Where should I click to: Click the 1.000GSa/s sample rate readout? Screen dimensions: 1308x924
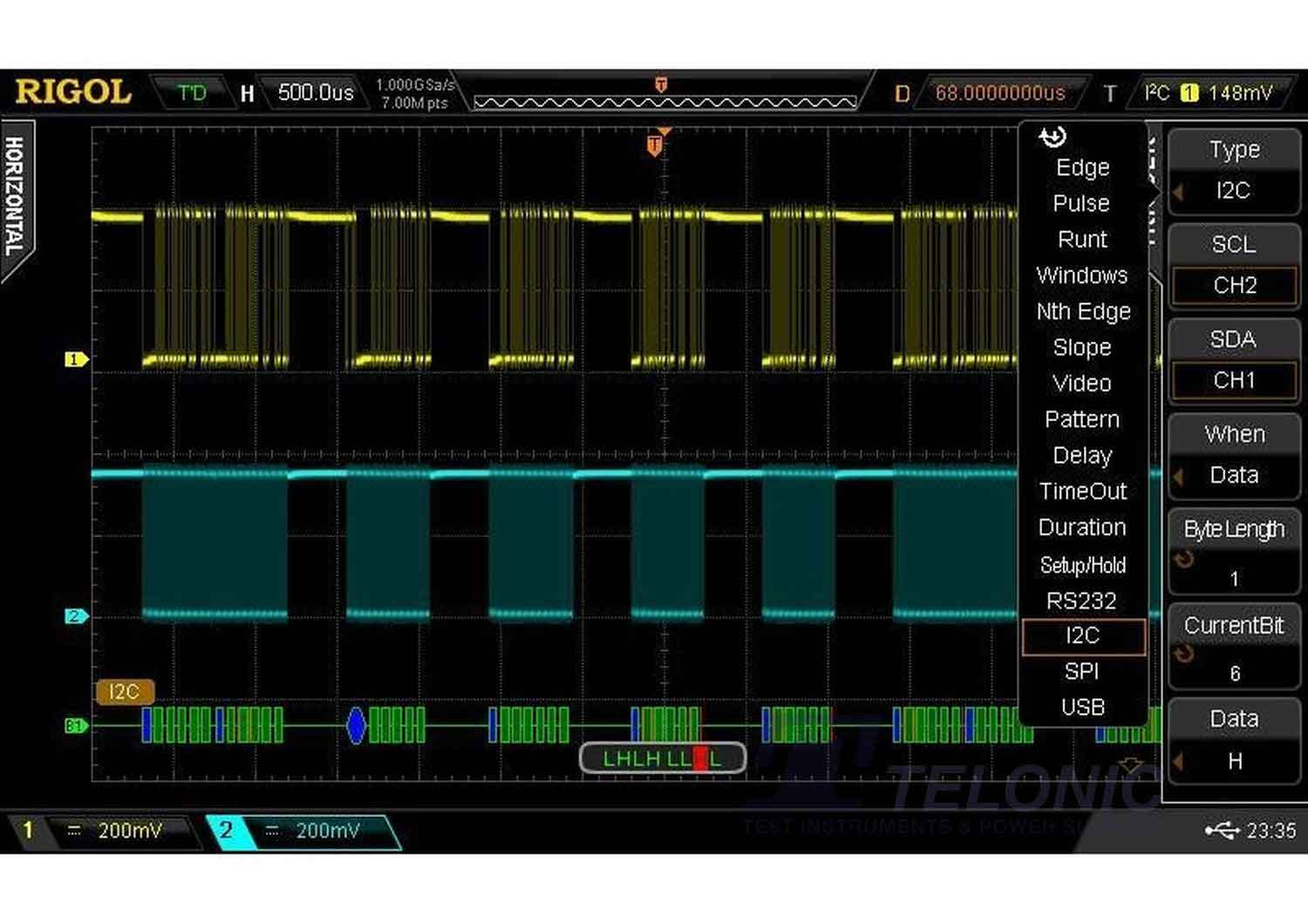click(x=415, y=85)
